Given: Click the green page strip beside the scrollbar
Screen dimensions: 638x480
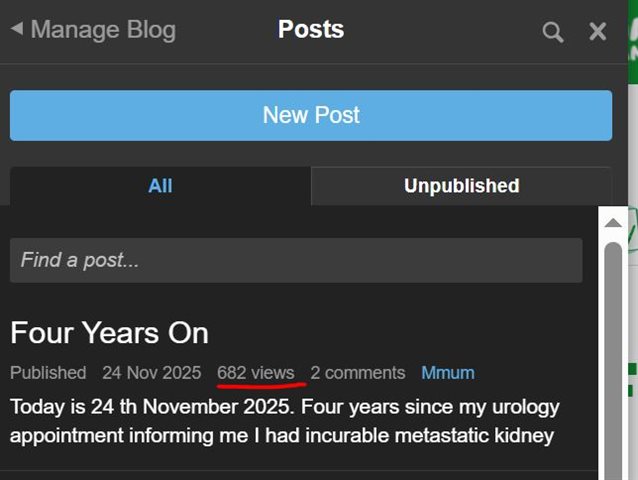Looking at the screenshot, I should [x=632, y=380].
